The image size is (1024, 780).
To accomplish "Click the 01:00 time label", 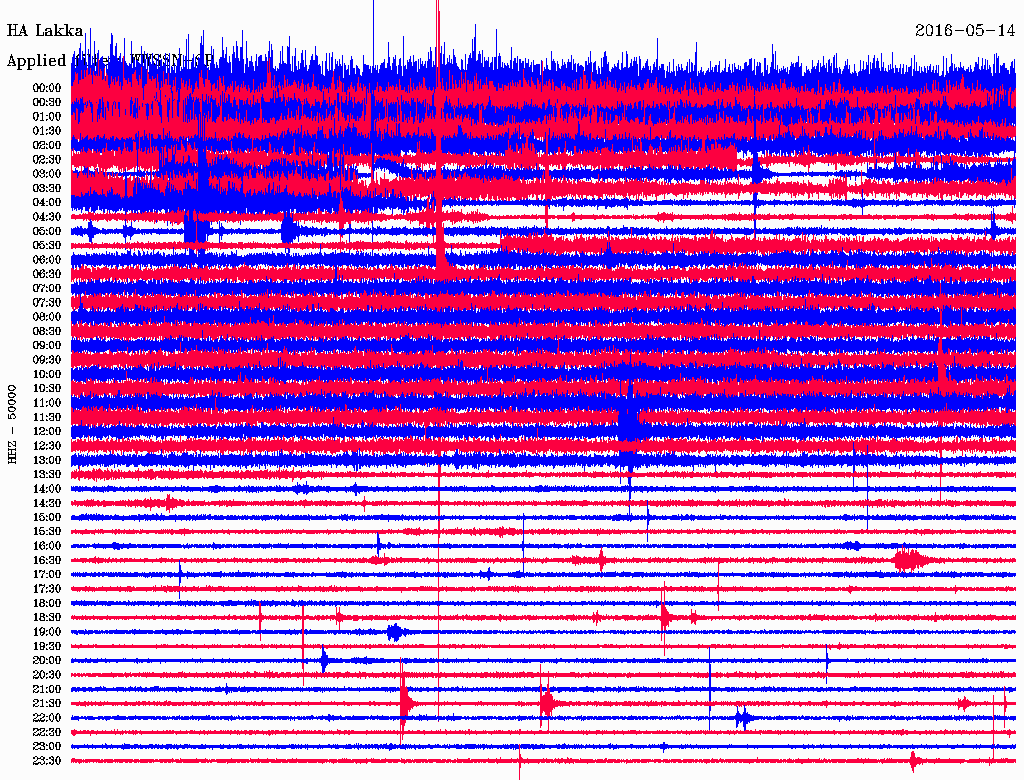I will (47, 117).
